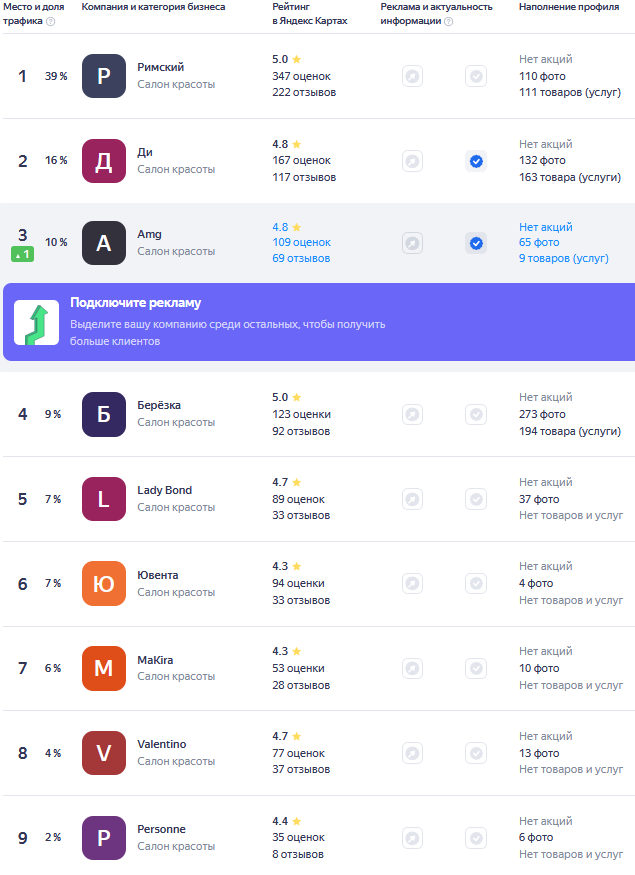The height and width of the screenshot is (875, 635).
Task: Select the Lady Bond company name
Action: pos(164,490)
